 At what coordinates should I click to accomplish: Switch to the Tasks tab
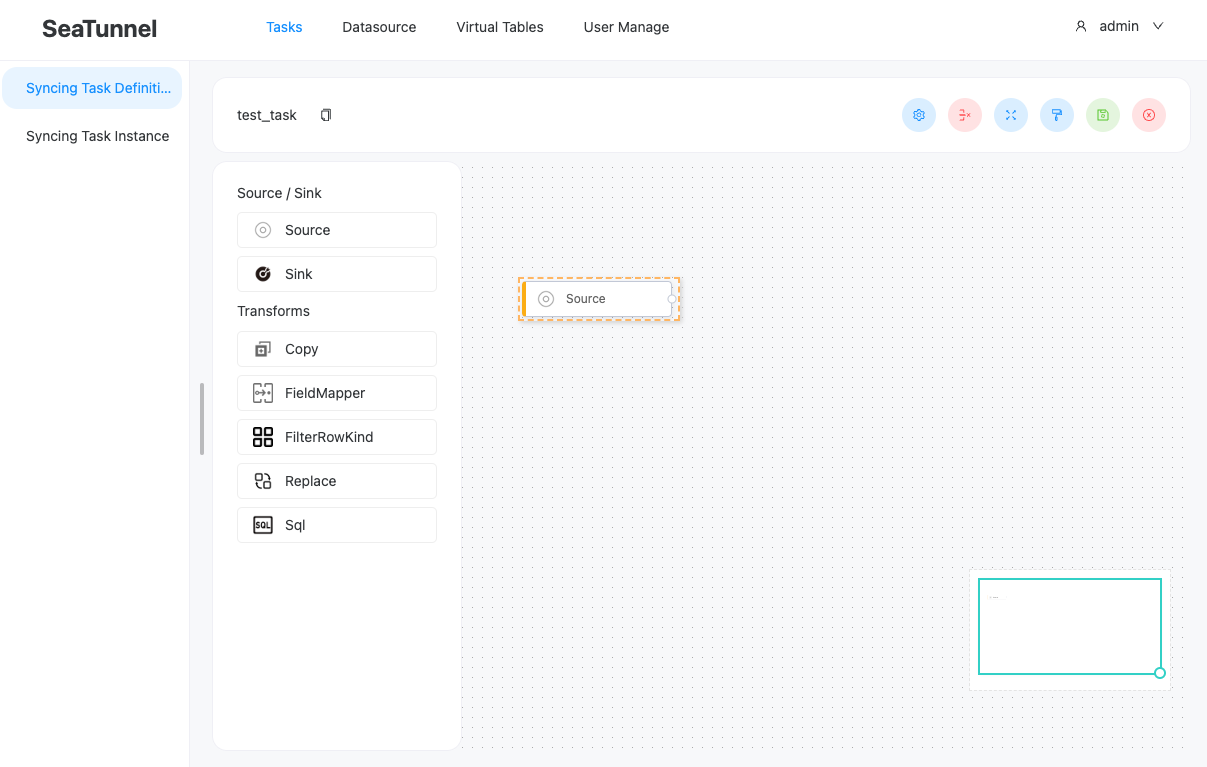[x=284, y=27]
